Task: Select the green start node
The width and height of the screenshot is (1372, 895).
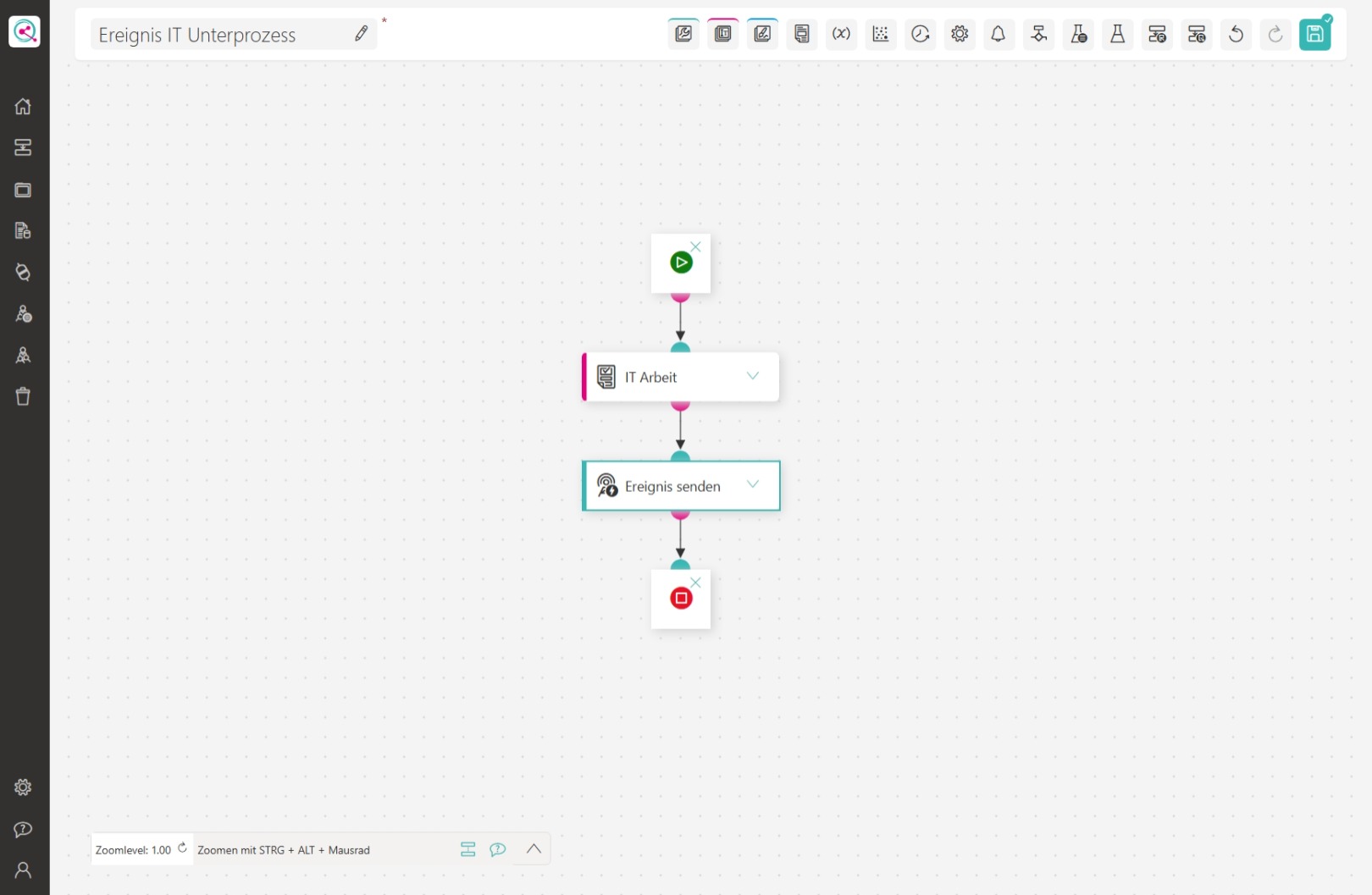Action: [x=681, y=262]
